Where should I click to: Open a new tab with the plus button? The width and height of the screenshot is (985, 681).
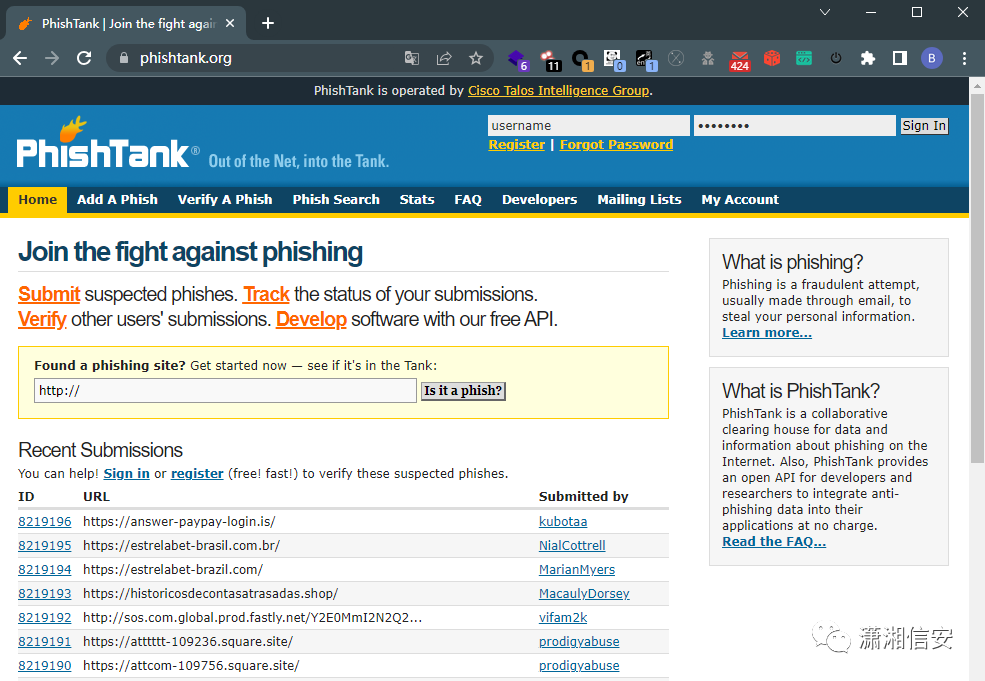point(268,23)
